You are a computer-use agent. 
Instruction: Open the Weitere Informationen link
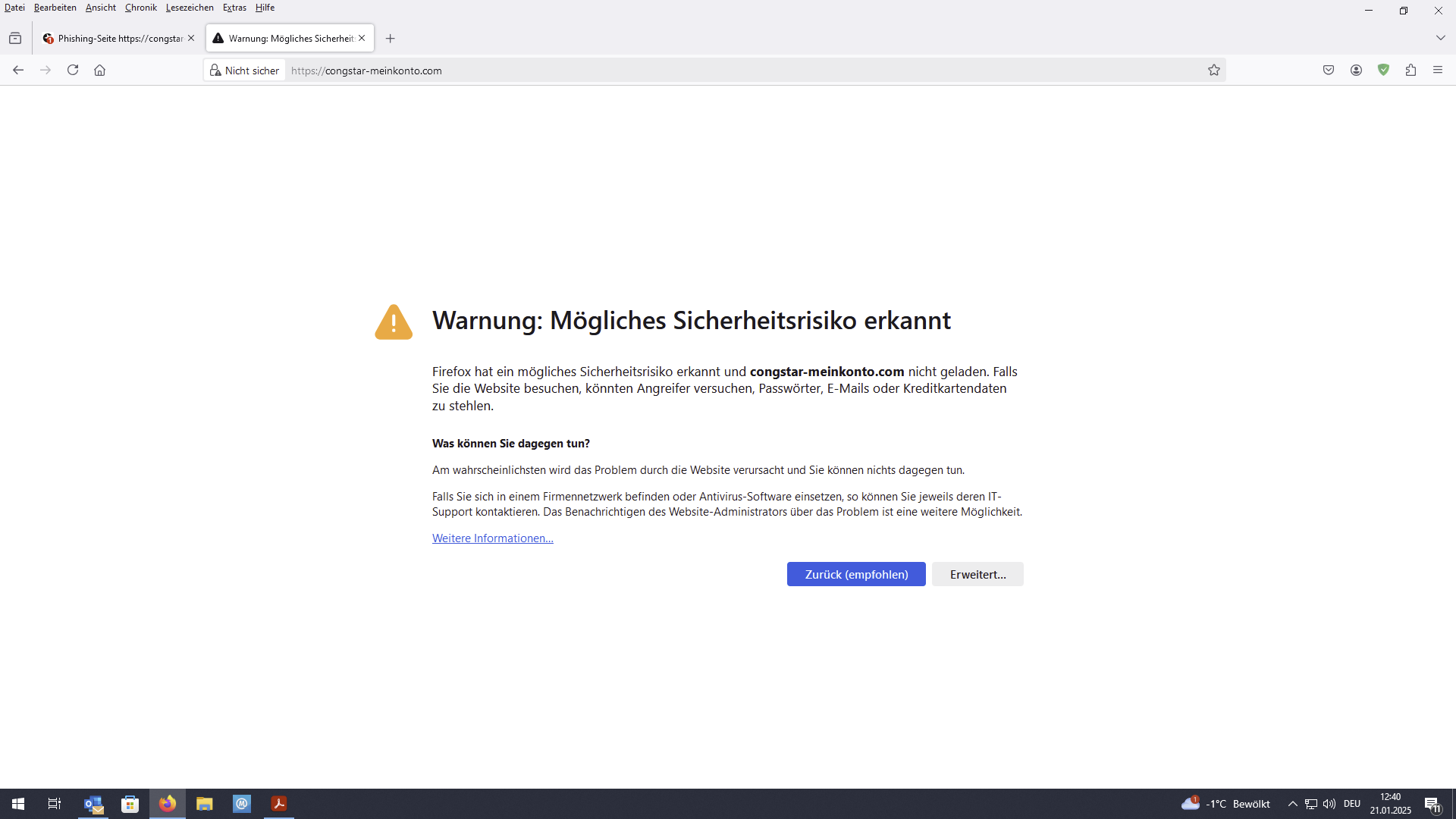pyautogui.click(x=492, y=538)
